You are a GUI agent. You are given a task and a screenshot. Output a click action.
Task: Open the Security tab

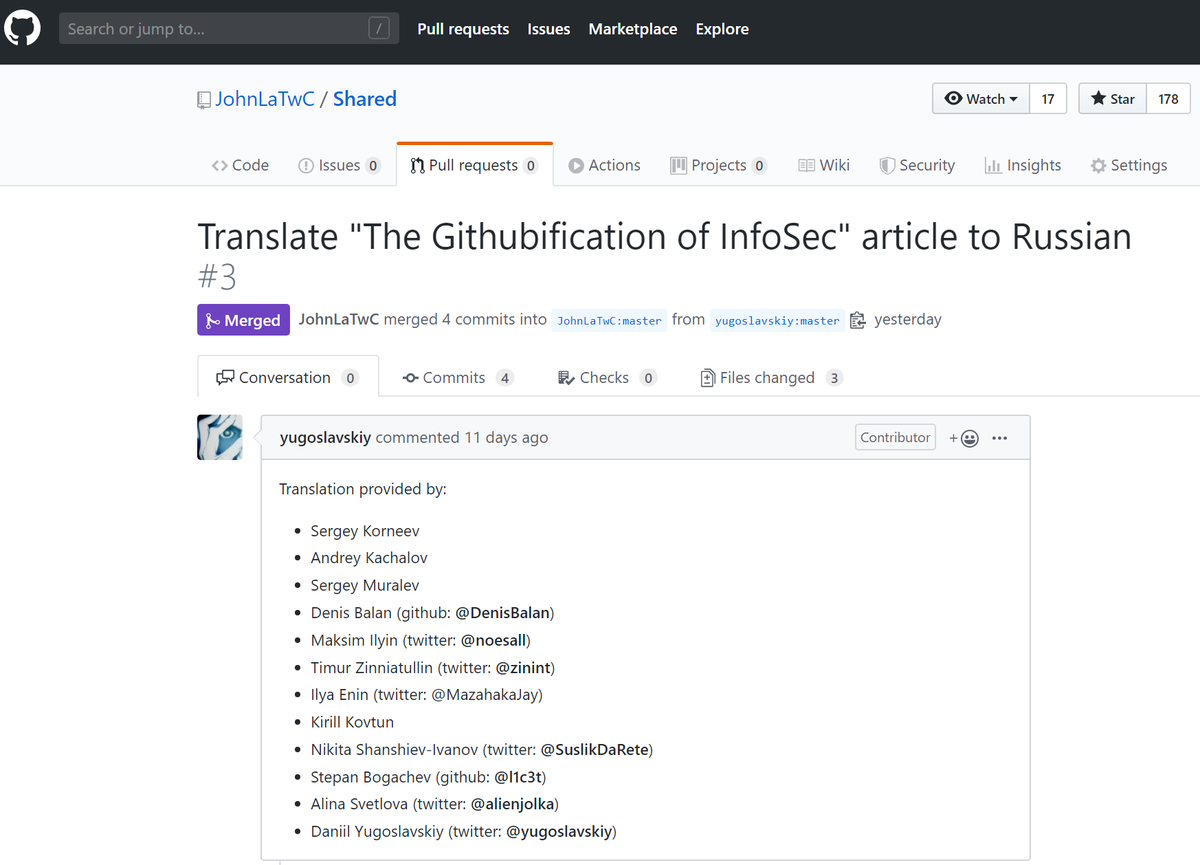[x=917, y=165]
